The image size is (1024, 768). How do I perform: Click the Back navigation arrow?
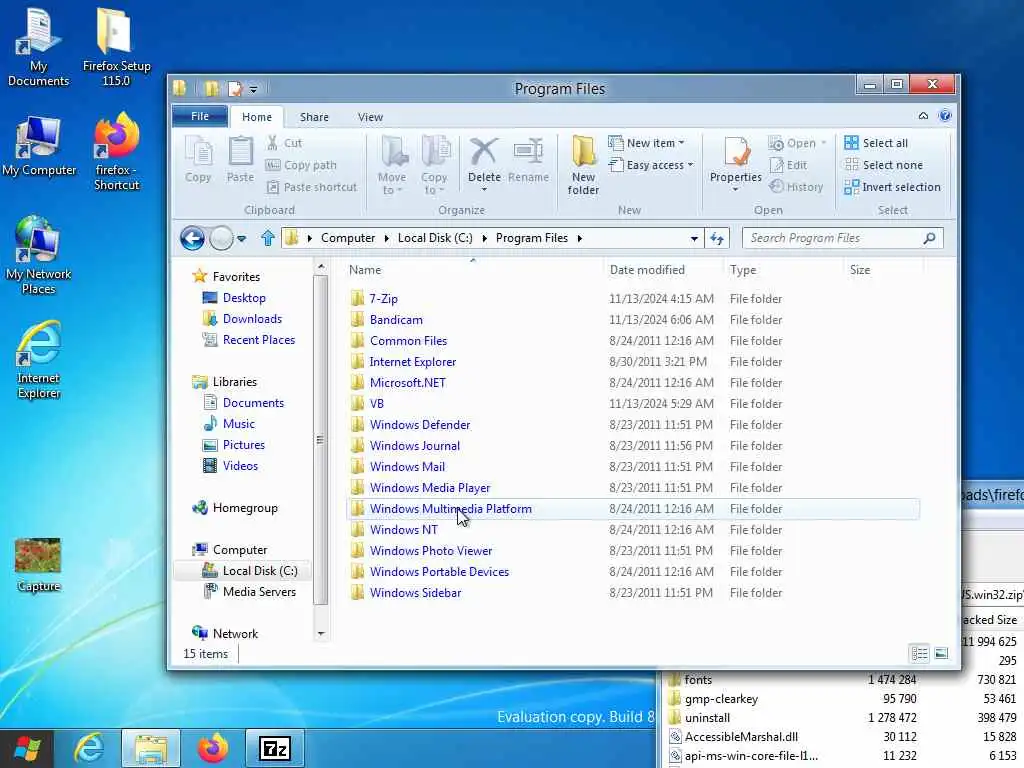click(x=192, y=238)
